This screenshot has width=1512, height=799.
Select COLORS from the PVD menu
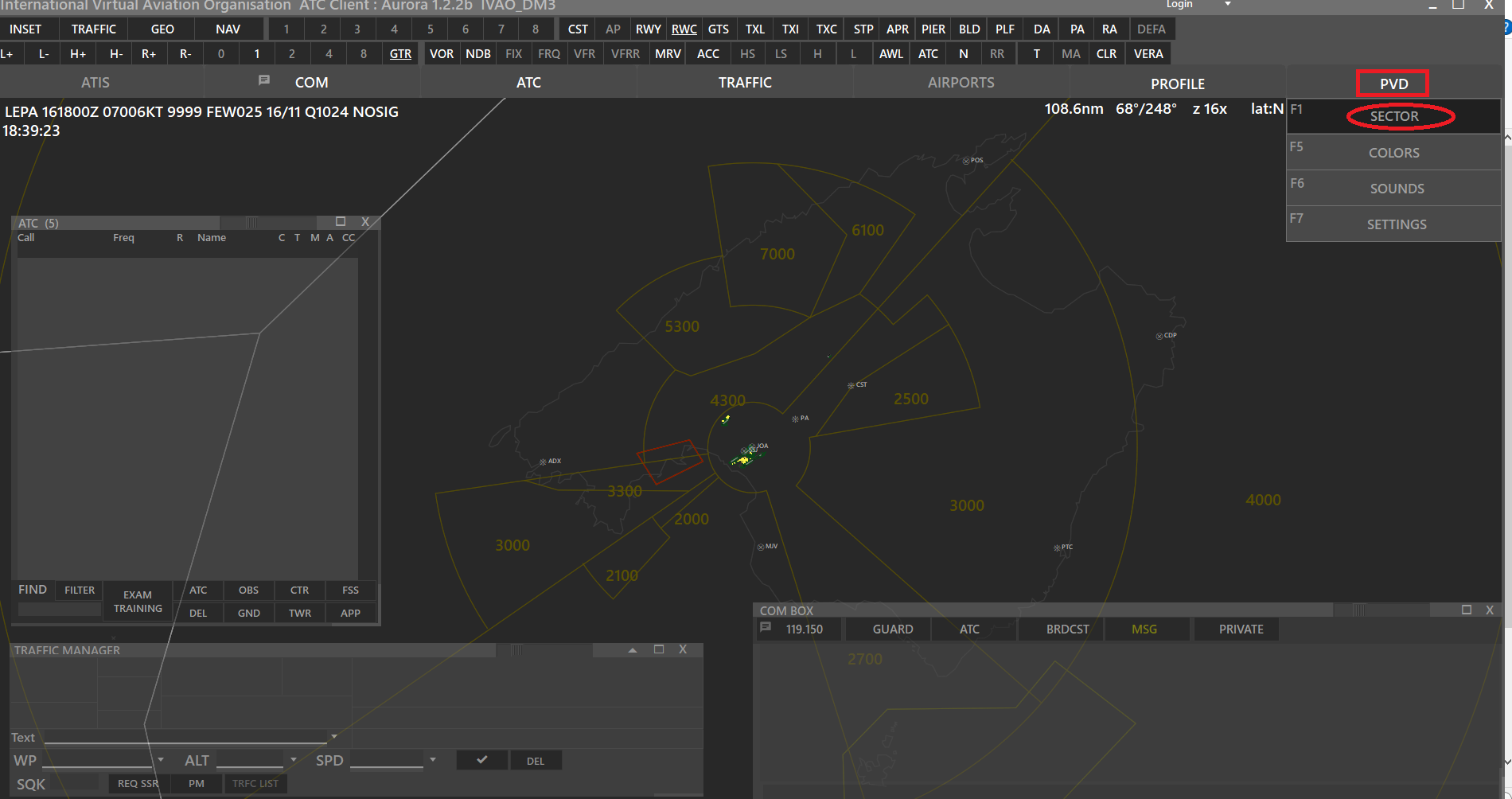click(1394, 152)
